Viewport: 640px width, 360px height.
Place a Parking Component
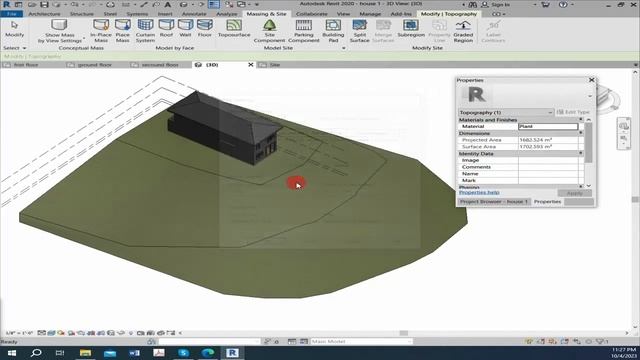click(304, 31)
